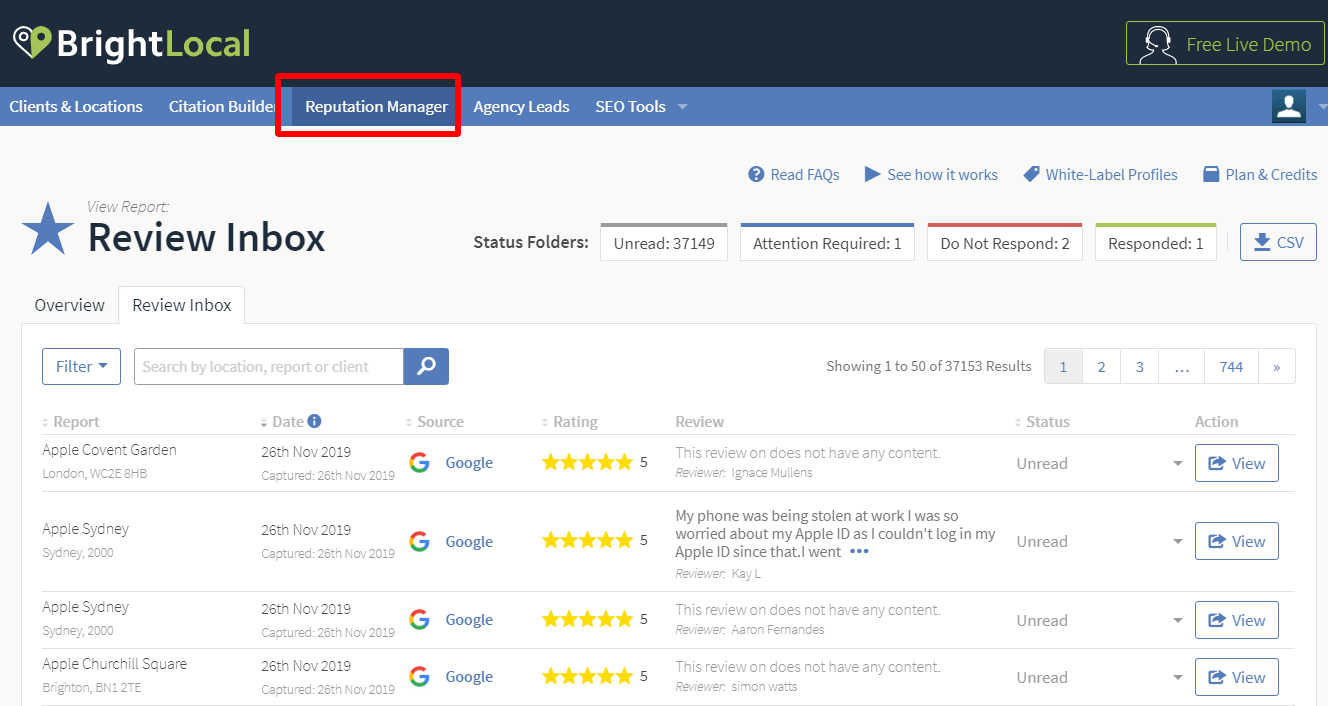Open the See how it works link
This screenshot has width=1328, height=706.
point(931,175)
